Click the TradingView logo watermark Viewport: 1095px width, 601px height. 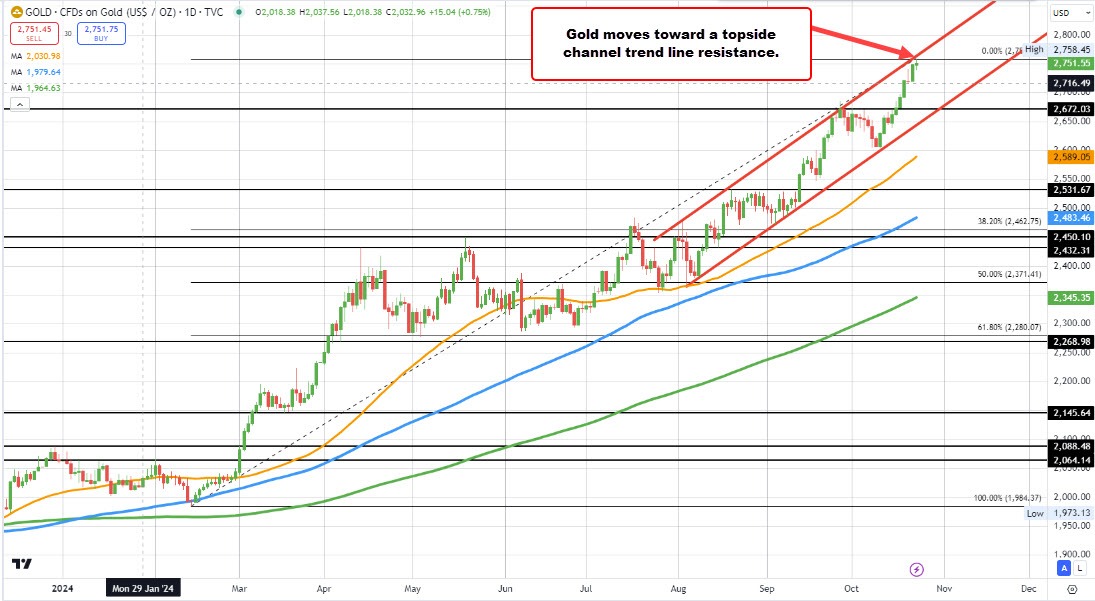[x=22, y=565]
